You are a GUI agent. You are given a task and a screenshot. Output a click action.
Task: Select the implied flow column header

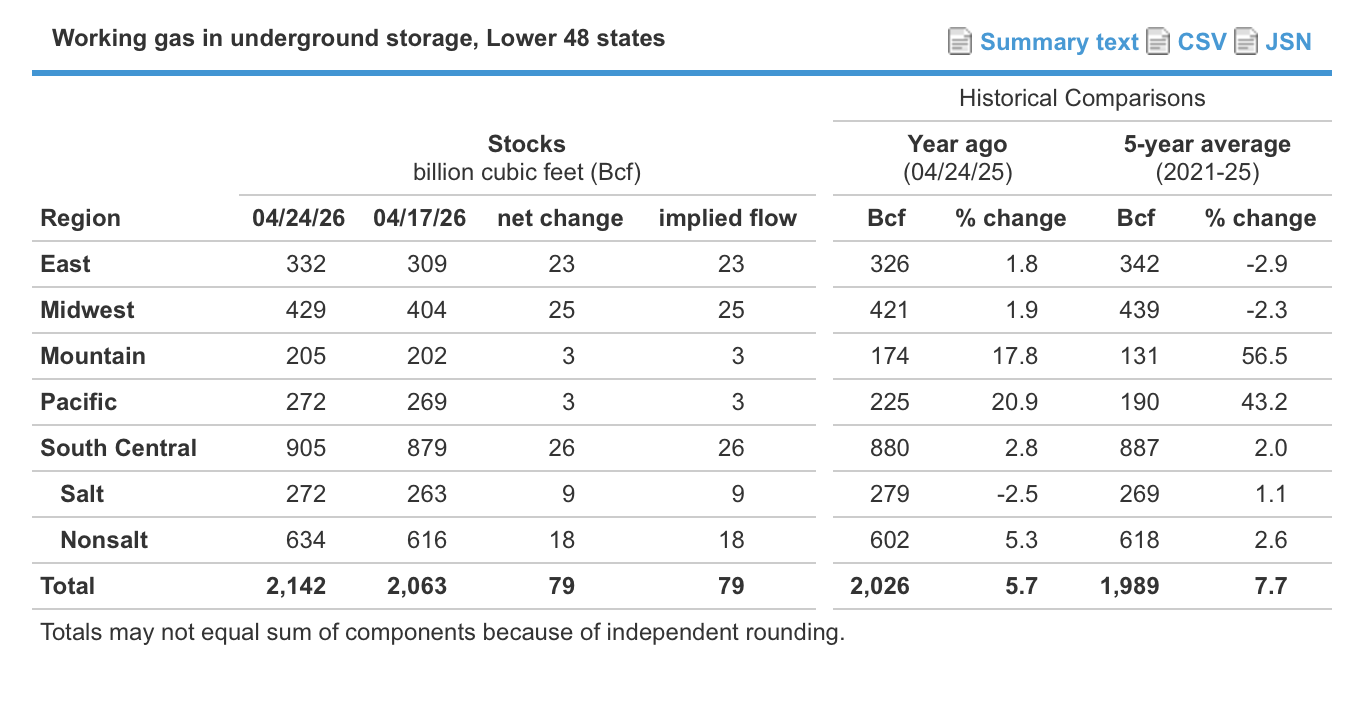tap(728, 218)
